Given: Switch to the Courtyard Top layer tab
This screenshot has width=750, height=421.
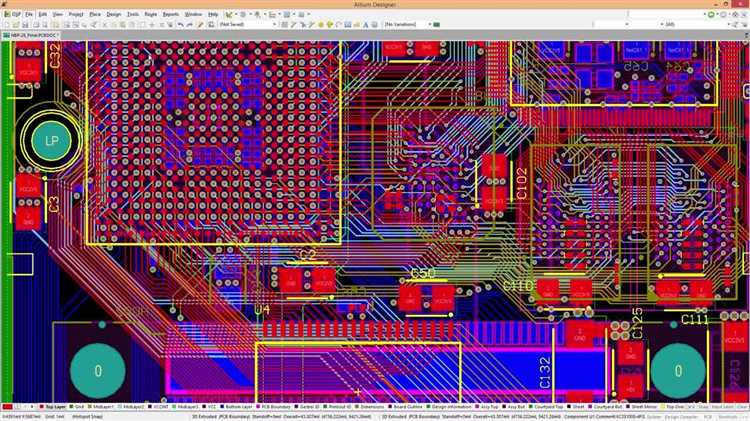Looking at the screenshot, I should 546,407.
